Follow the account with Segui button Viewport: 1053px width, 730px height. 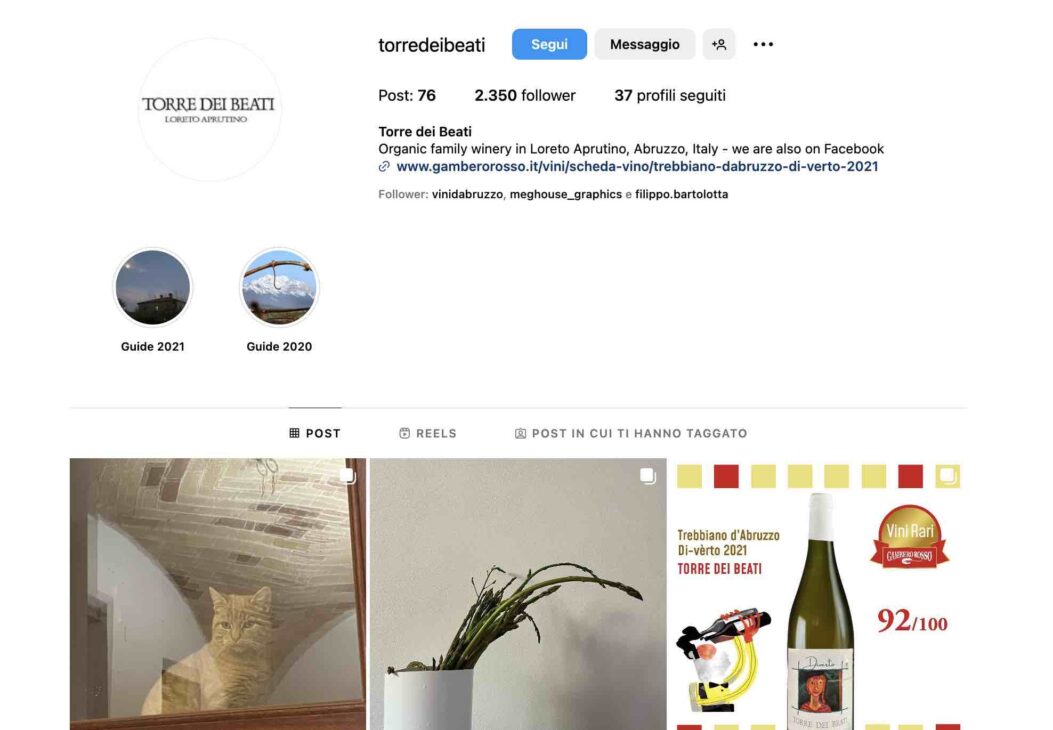(x=549, y=44)
